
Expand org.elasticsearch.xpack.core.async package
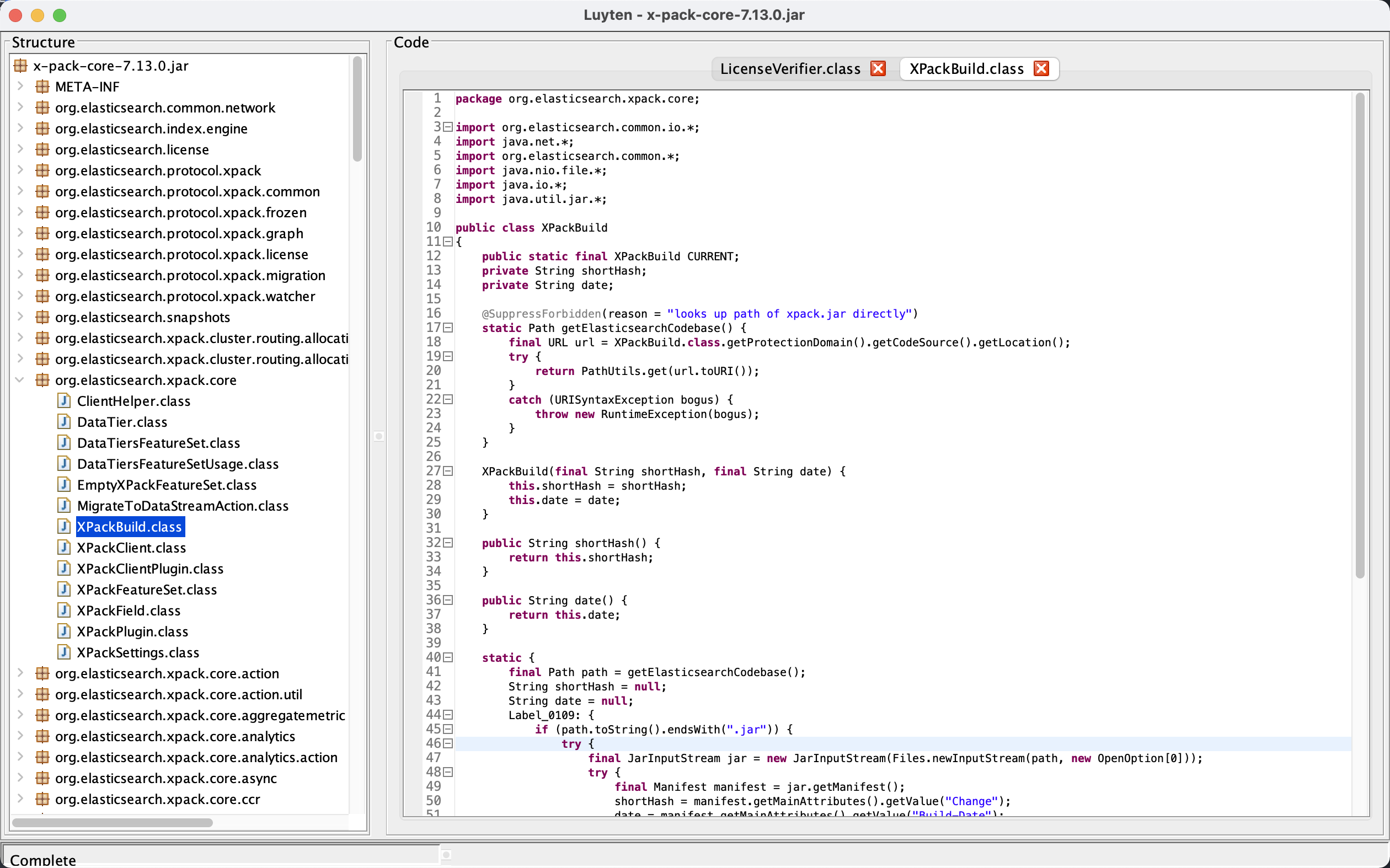pyautogui.click(x=20, y=778)
